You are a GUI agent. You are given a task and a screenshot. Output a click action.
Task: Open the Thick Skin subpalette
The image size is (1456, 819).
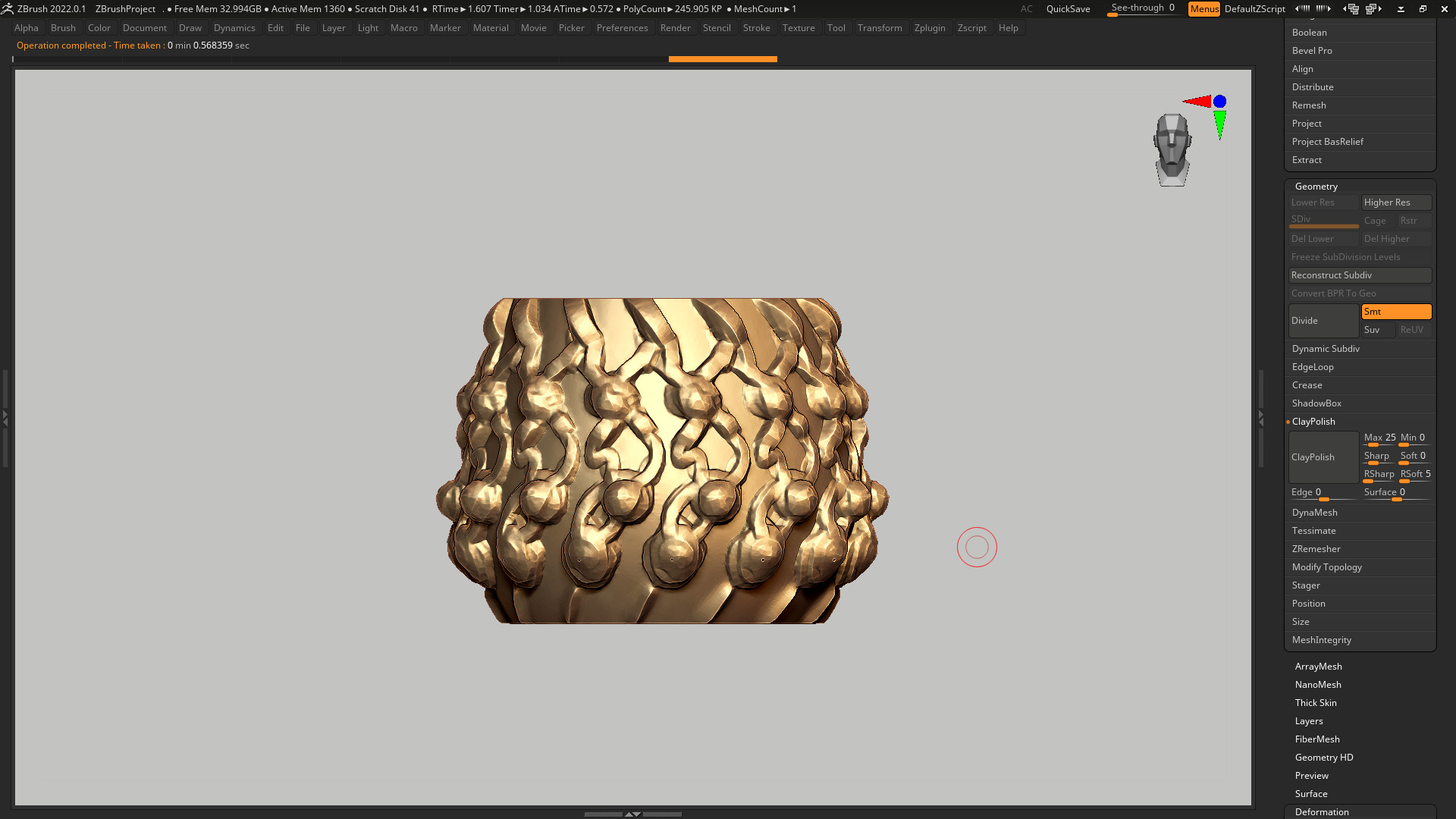1316,703
